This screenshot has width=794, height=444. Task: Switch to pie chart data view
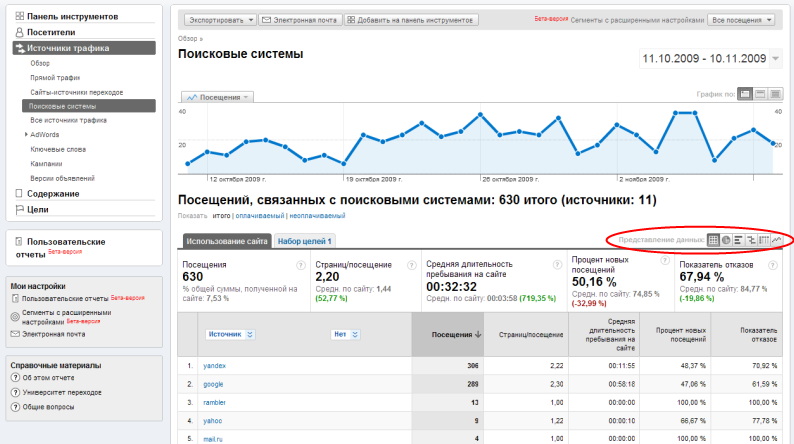[x=726, y=240]
